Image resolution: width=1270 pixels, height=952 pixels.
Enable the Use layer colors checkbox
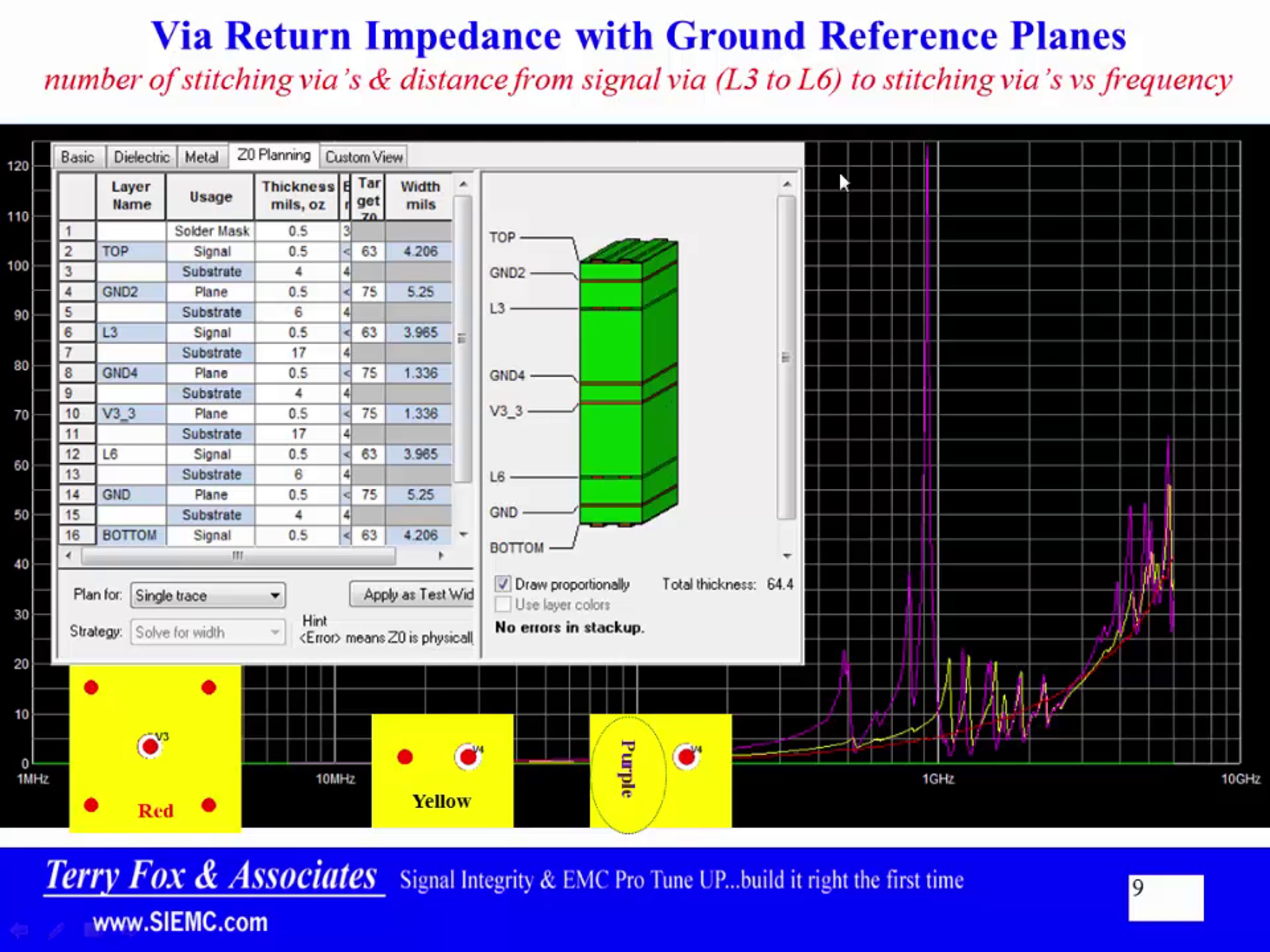[x=502, y=604]
